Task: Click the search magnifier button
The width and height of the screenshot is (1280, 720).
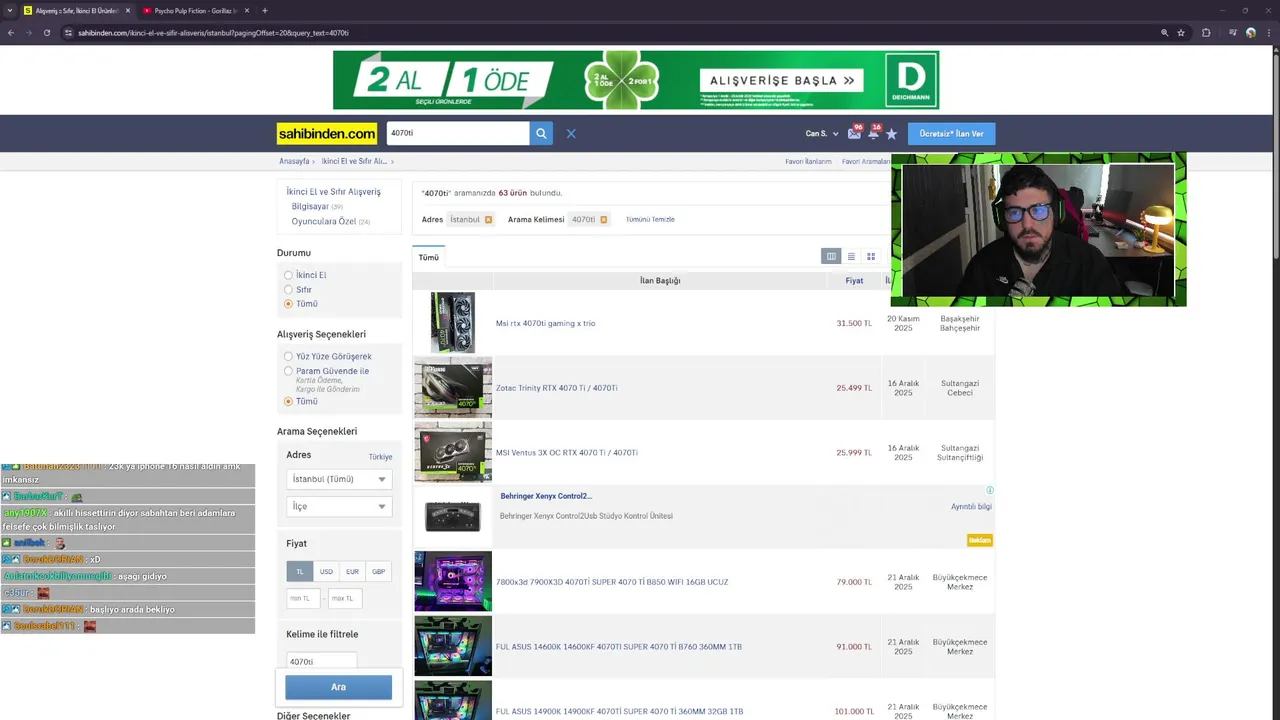Action: [x=541, y=133]
